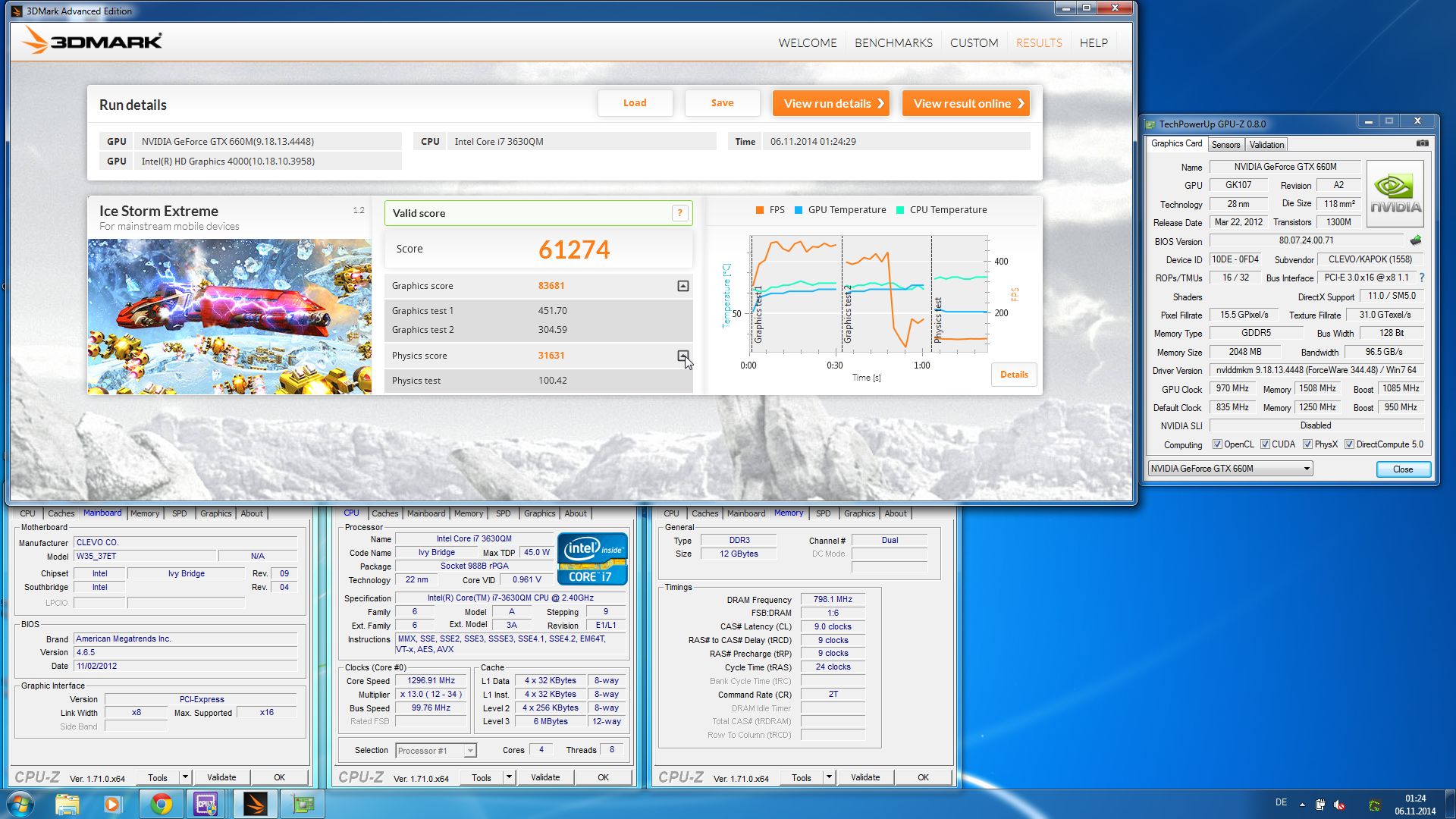
Task: Open Tools dropdown arrow in CPU-Z Memory window
Action: [830, 777]
